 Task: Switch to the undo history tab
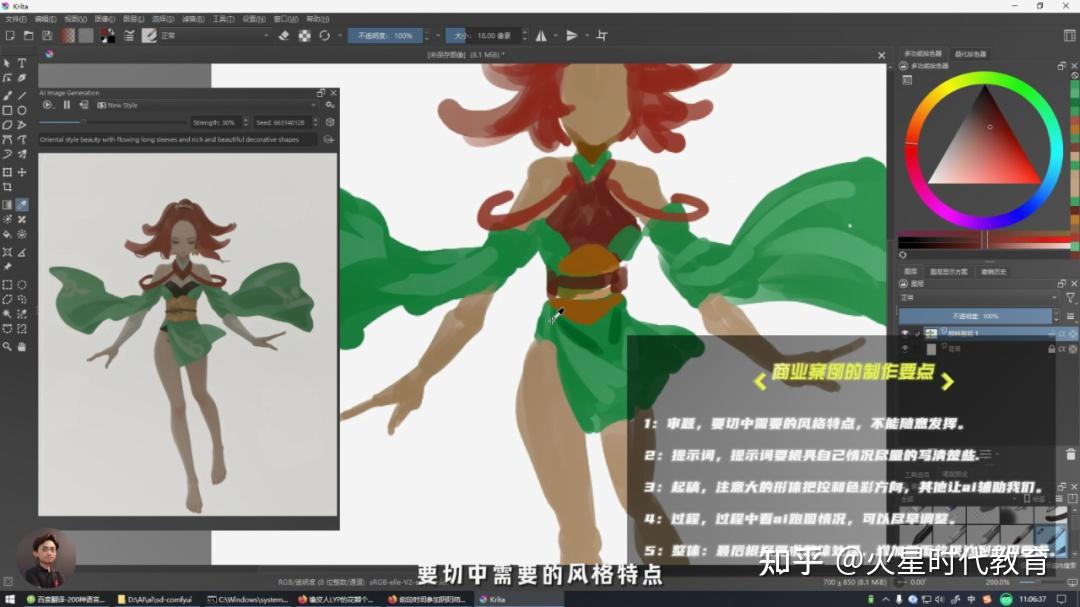994,271
